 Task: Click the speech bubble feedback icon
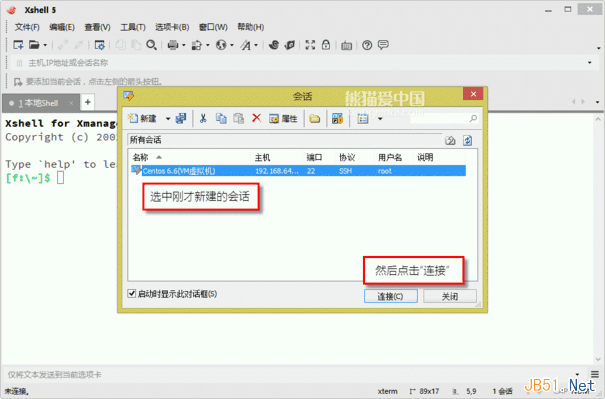[x=383, y=45]
